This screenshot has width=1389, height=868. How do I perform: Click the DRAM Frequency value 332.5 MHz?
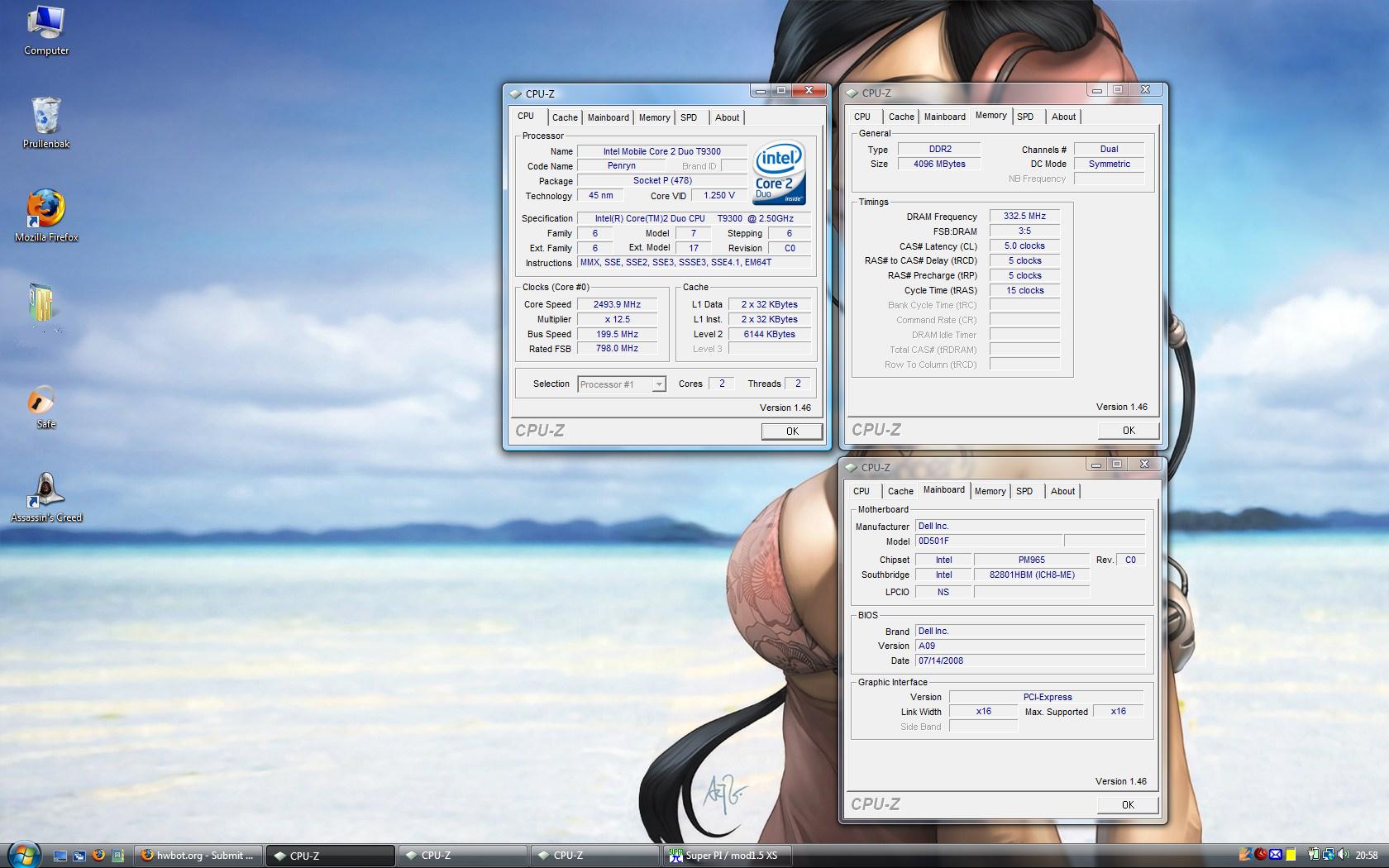(1024, 217)
